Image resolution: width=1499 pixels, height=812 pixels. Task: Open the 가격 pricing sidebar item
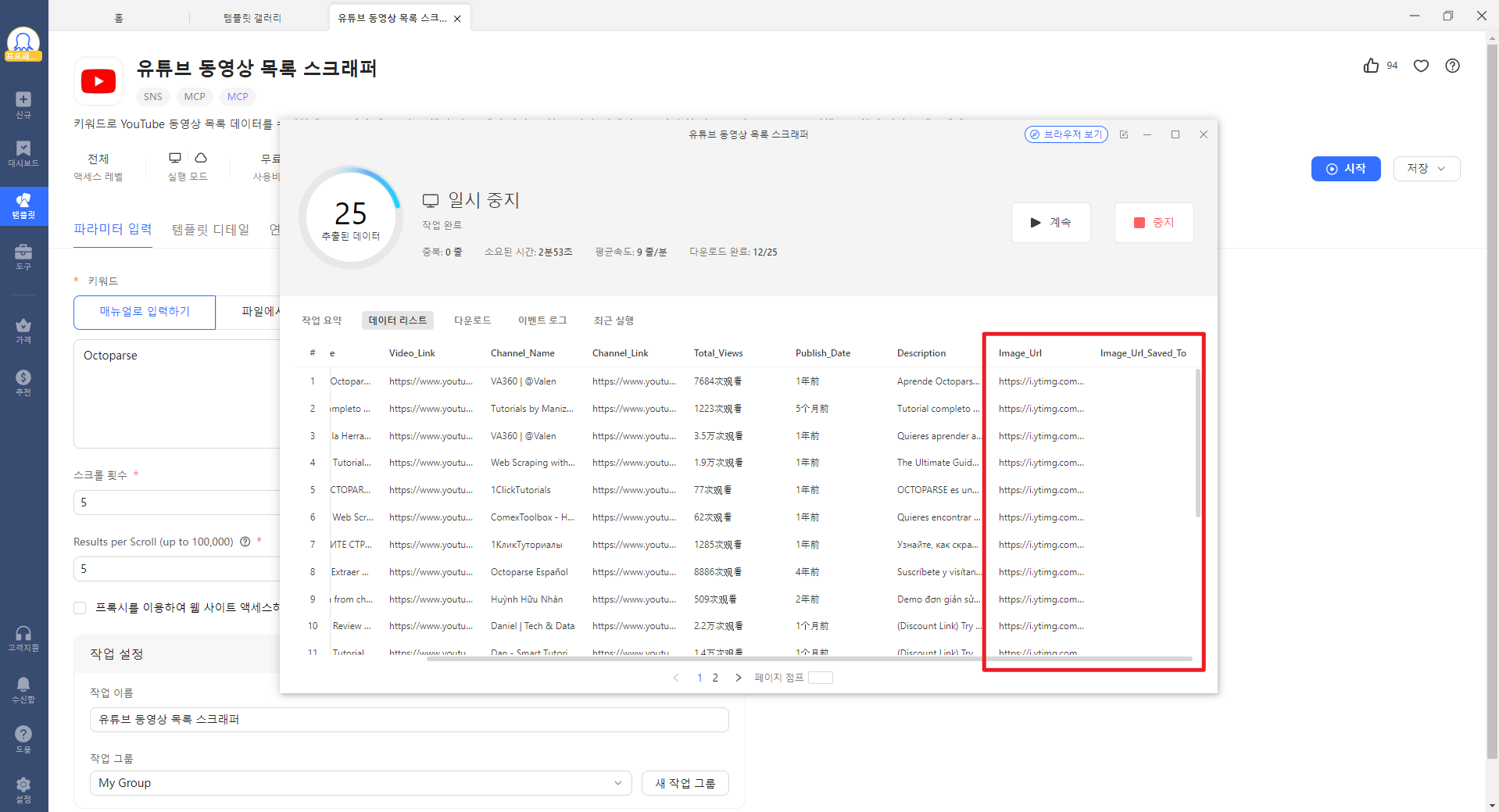tap(23, 331)
